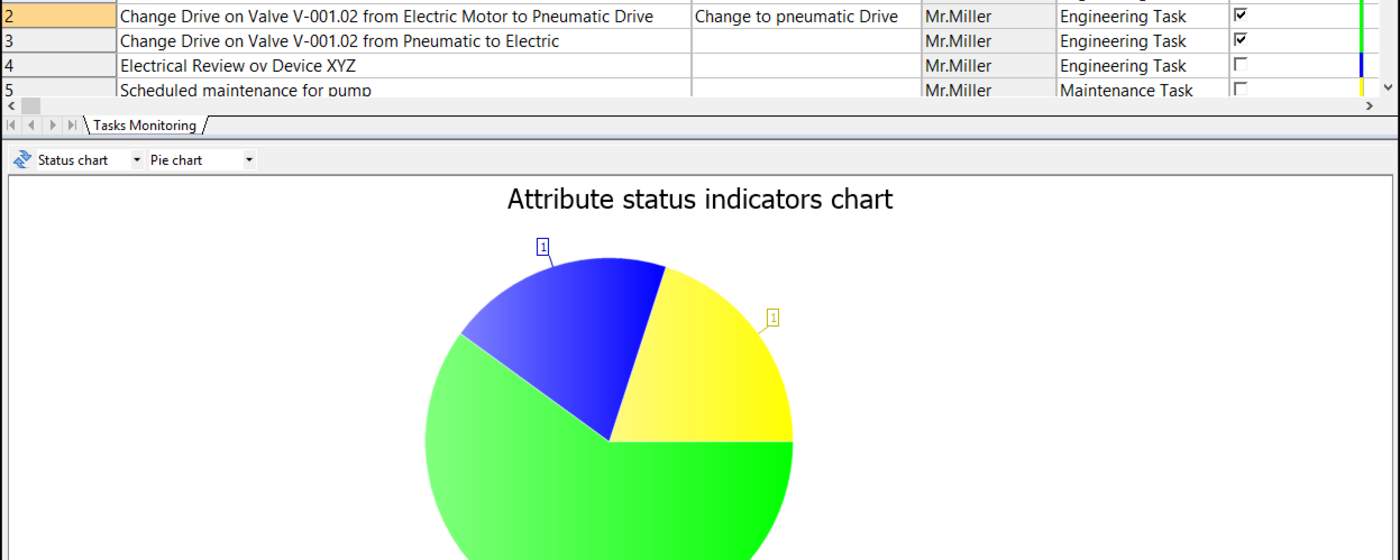
Task: Uncheck the checkbox in row 3
Action: click(1240, 40)
